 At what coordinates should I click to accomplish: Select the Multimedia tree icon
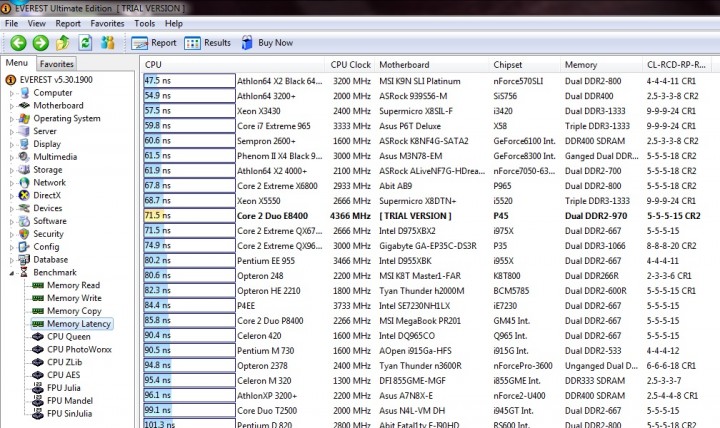pyautogui.click(x=24, y=157)
